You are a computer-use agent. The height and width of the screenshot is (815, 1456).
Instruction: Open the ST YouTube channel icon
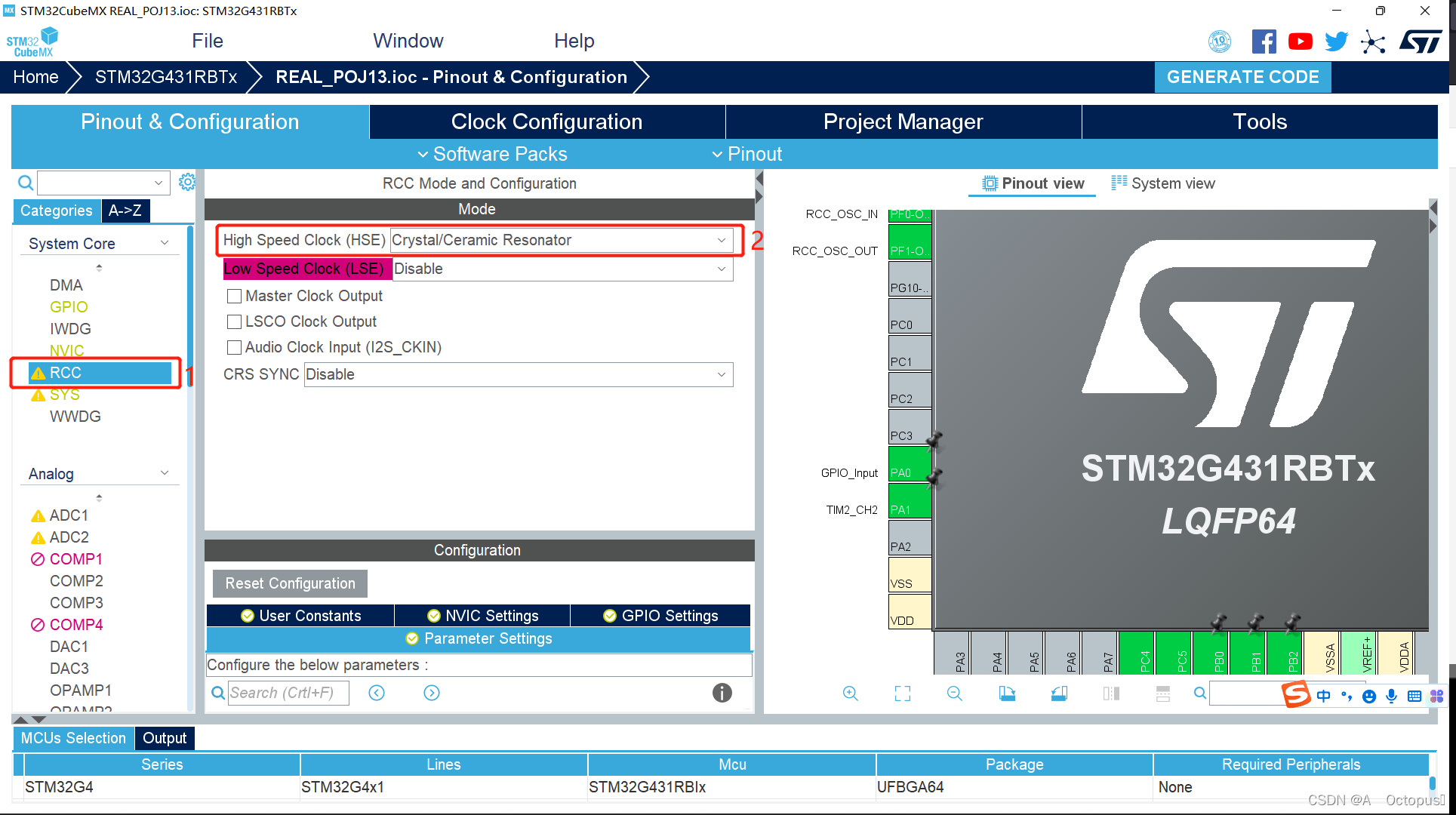(x=1300, y=42)
